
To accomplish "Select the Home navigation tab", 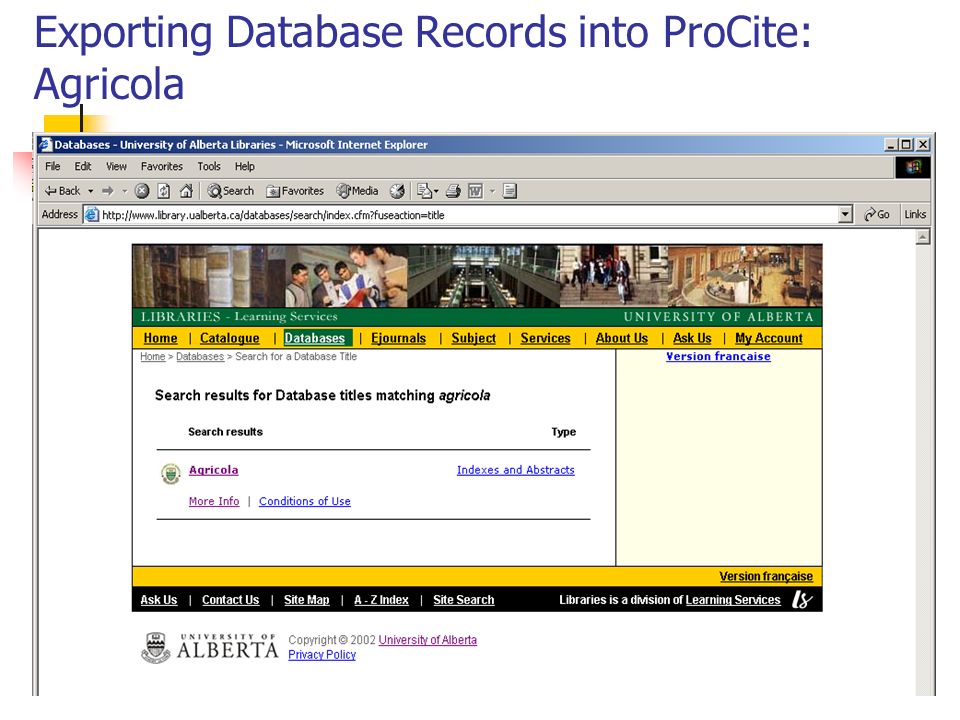I will click(x=160, y=338).
